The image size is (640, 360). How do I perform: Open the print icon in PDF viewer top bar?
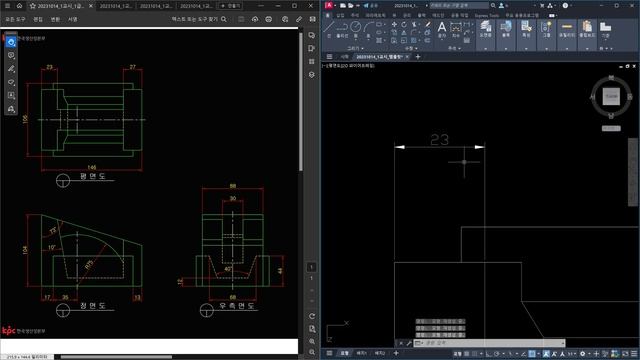[269, 19]
